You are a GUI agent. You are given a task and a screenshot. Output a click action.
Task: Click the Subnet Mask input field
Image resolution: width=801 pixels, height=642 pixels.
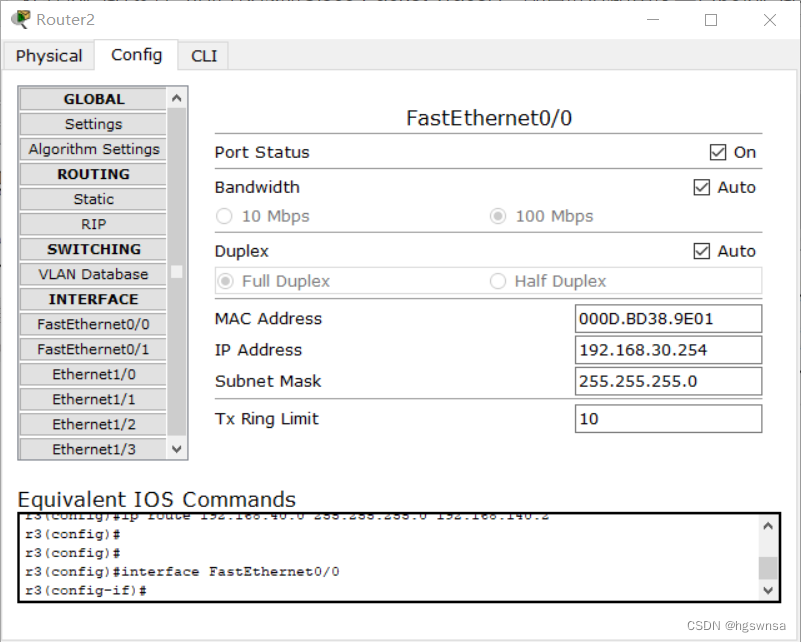(668, 381)
